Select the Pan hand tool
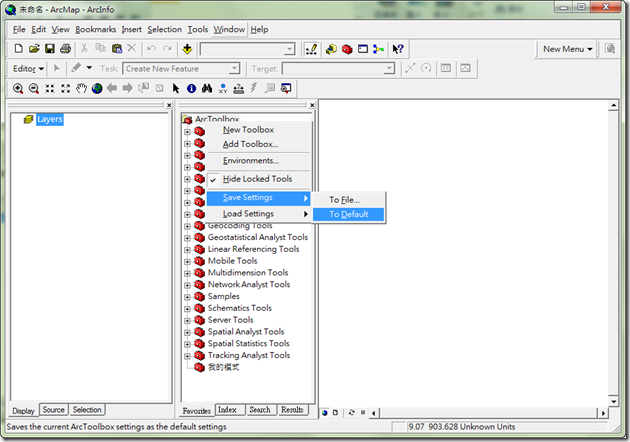Screen dimensions: 630x442 pyautogui.click(x=82, y=88)
